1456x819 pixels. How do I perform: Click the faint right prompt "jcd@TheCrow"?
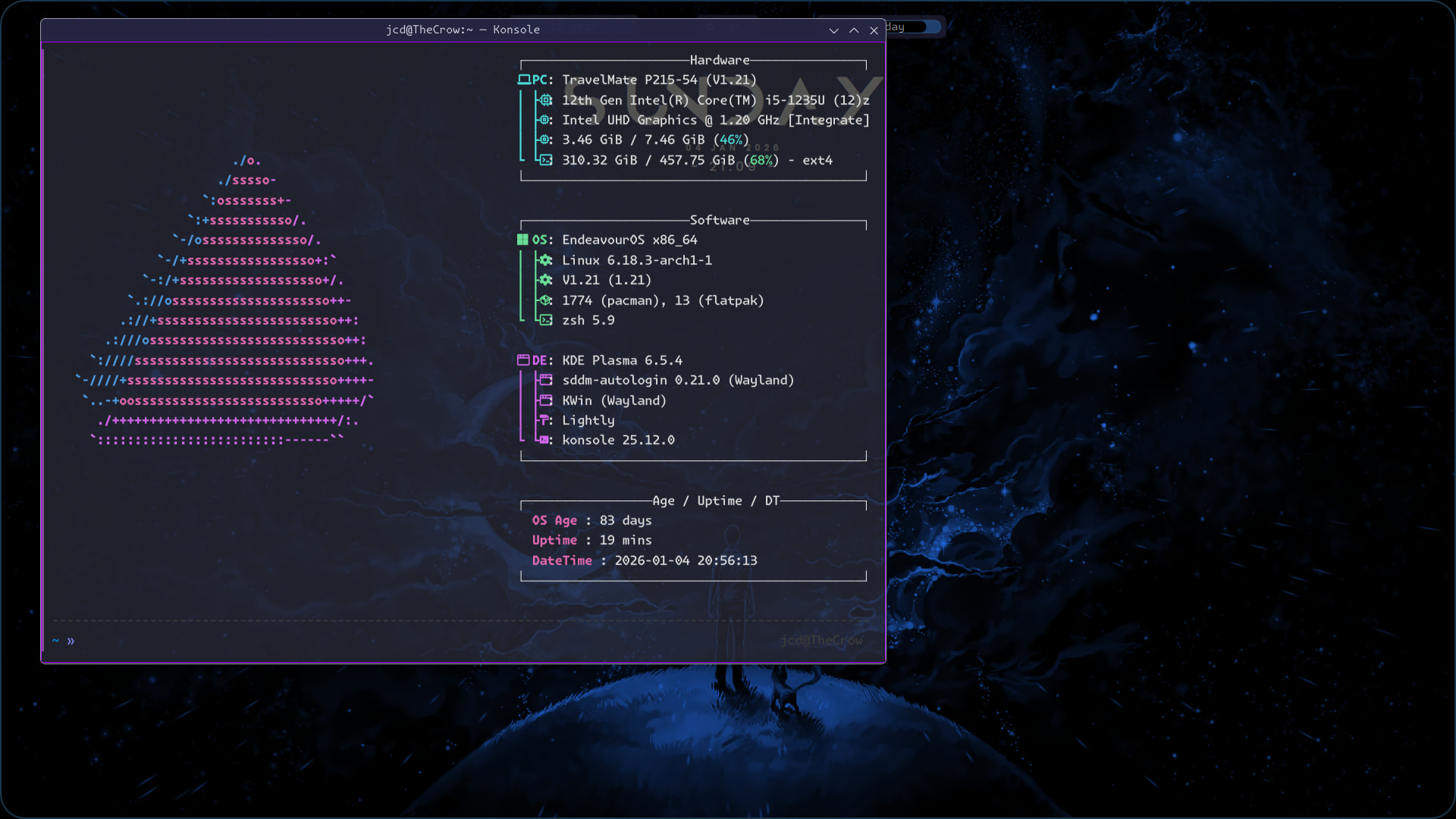(x=821, y=641)
